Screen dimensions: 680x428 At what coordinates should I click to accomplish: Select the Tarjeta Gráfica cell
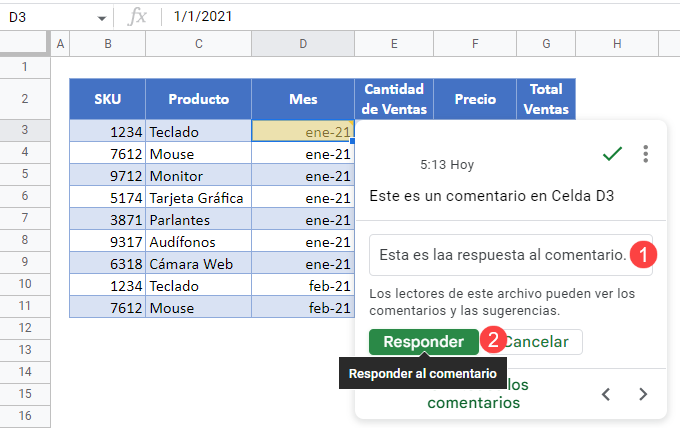(199, 197)
